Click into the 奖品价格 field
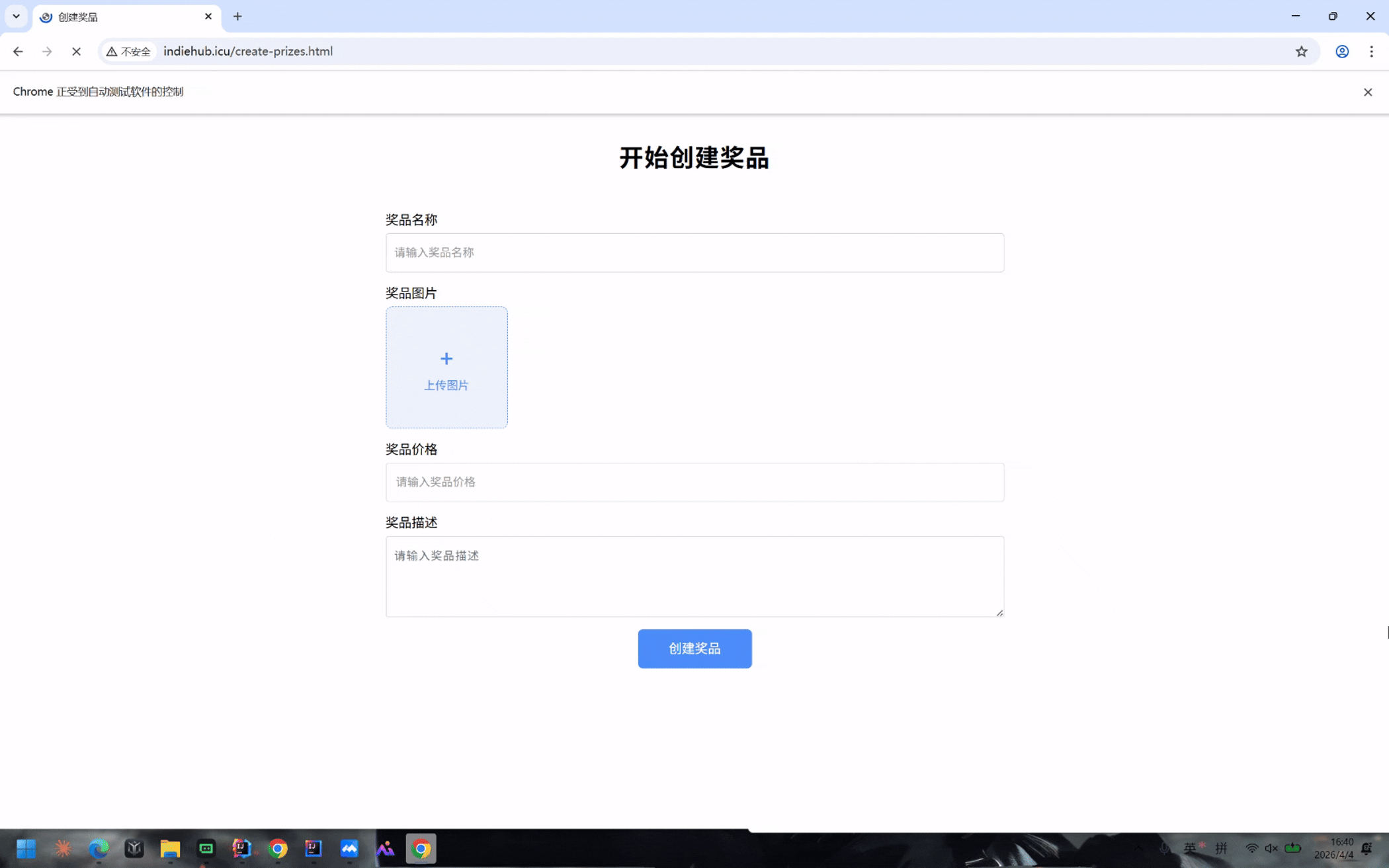Screen dimensions: 1389x868 click(x=694, y=482)
